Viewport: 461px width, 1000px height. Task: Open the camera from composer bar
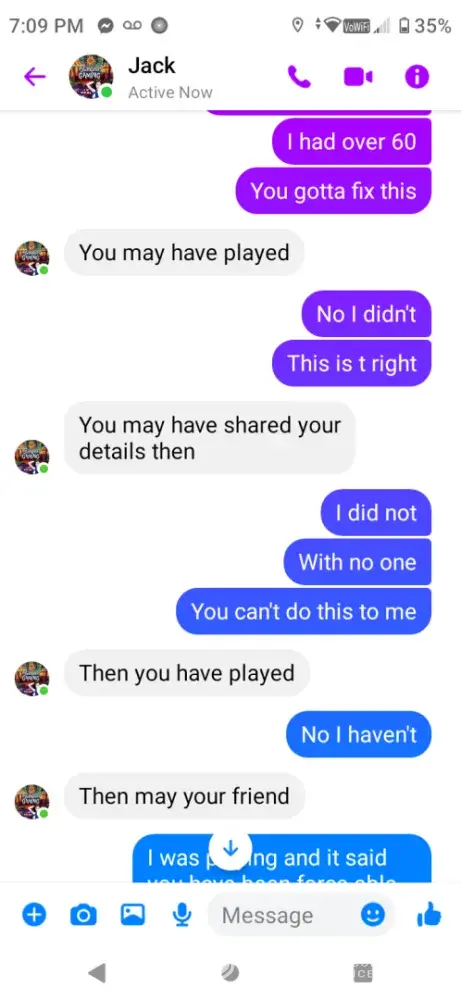[x=82, y=916]
